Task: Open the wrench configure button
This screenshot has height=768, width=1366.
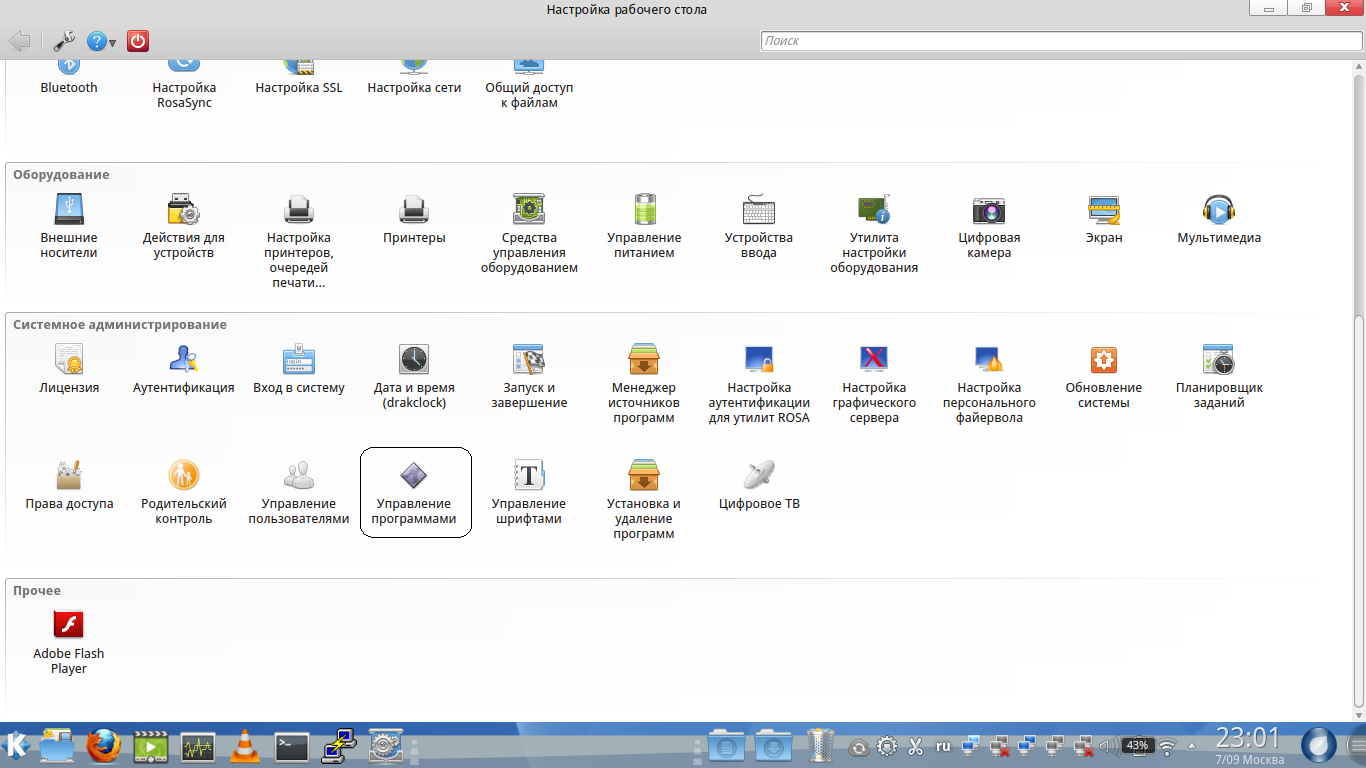Action: tap(64, 41)
